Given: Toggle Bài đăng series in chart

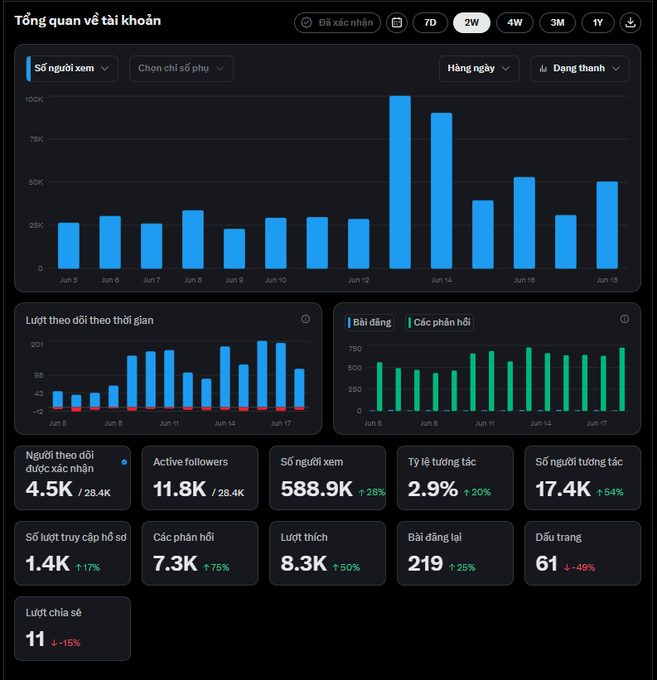Looking at the screenshot, I should pyautogui.click(x=369, y=322).
